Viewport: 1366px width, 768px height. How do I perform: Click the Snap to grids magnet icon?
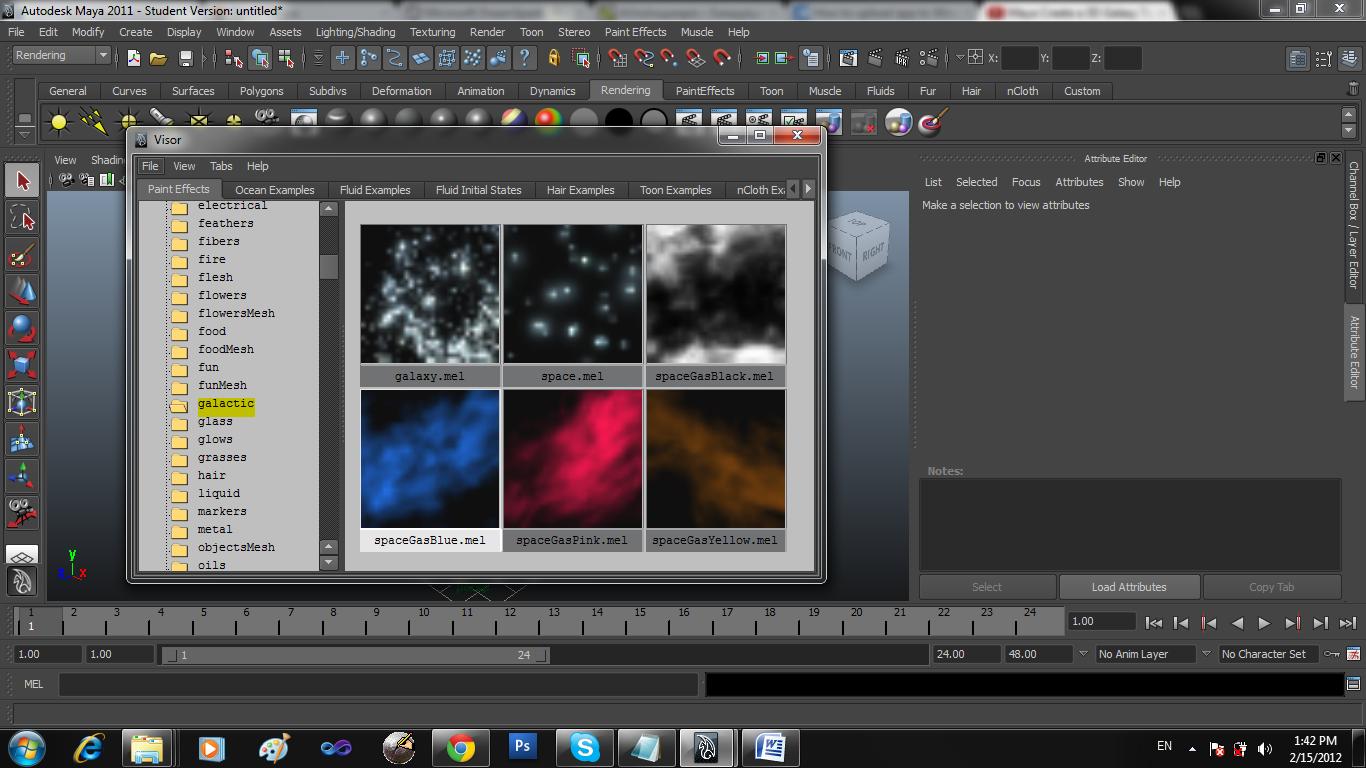tap(618, 58)
